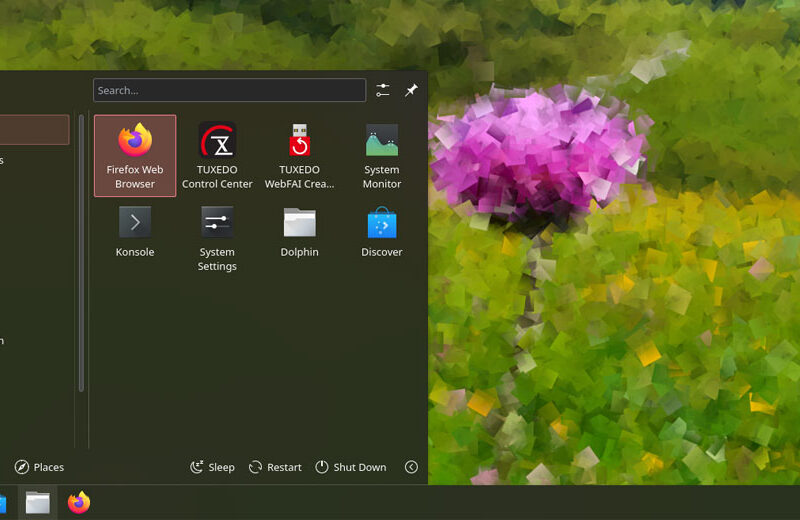The width and height of the screenshot is (800, 520).
Task: Launch Firefox Web Browser from the menu
Action: (135, 155)
